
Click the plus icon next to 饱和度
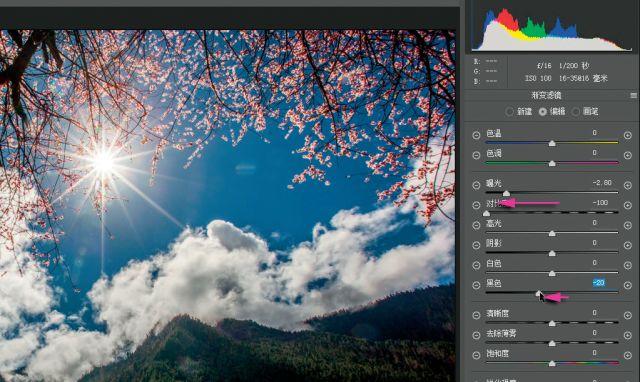[x=628, y=355]
